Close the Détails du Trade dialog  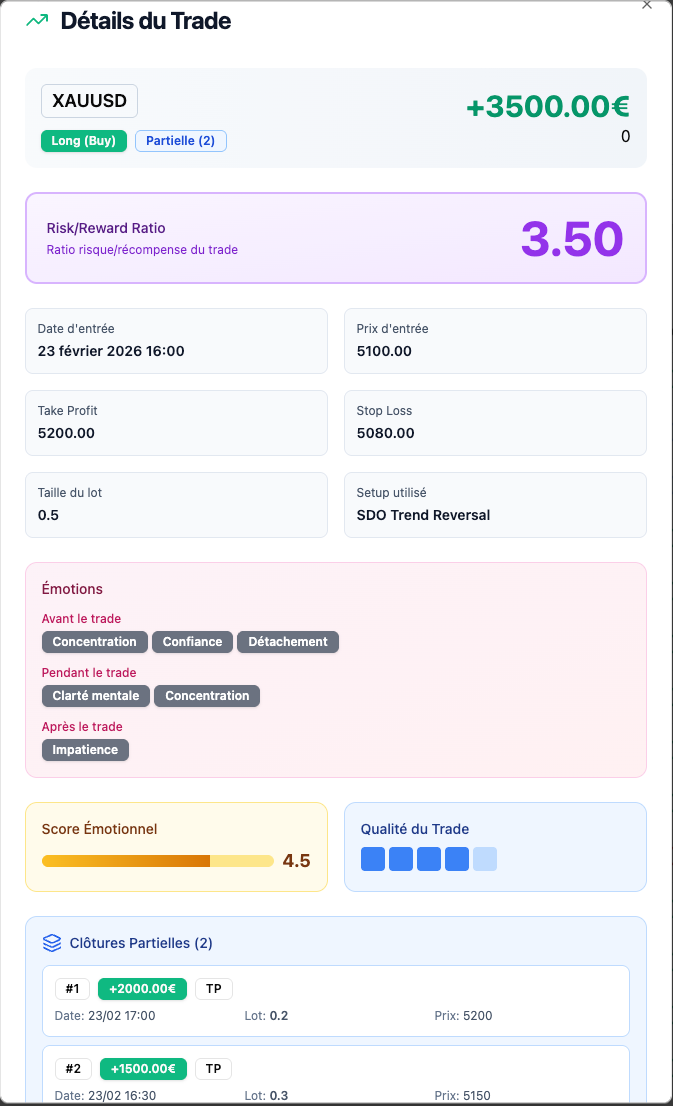pos(647,5)
